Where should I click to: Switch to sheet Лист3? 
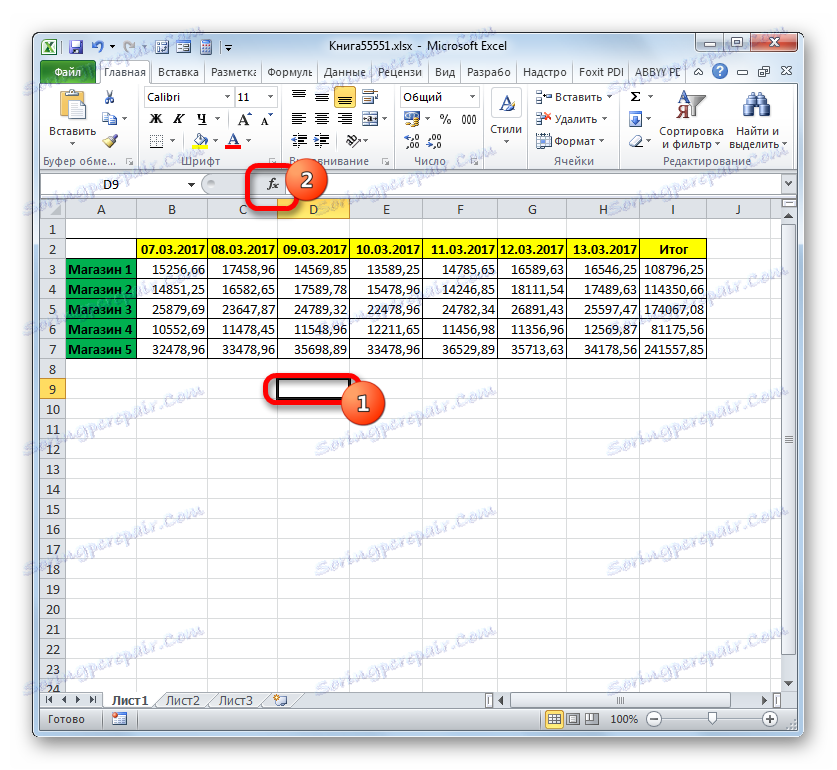235,700
